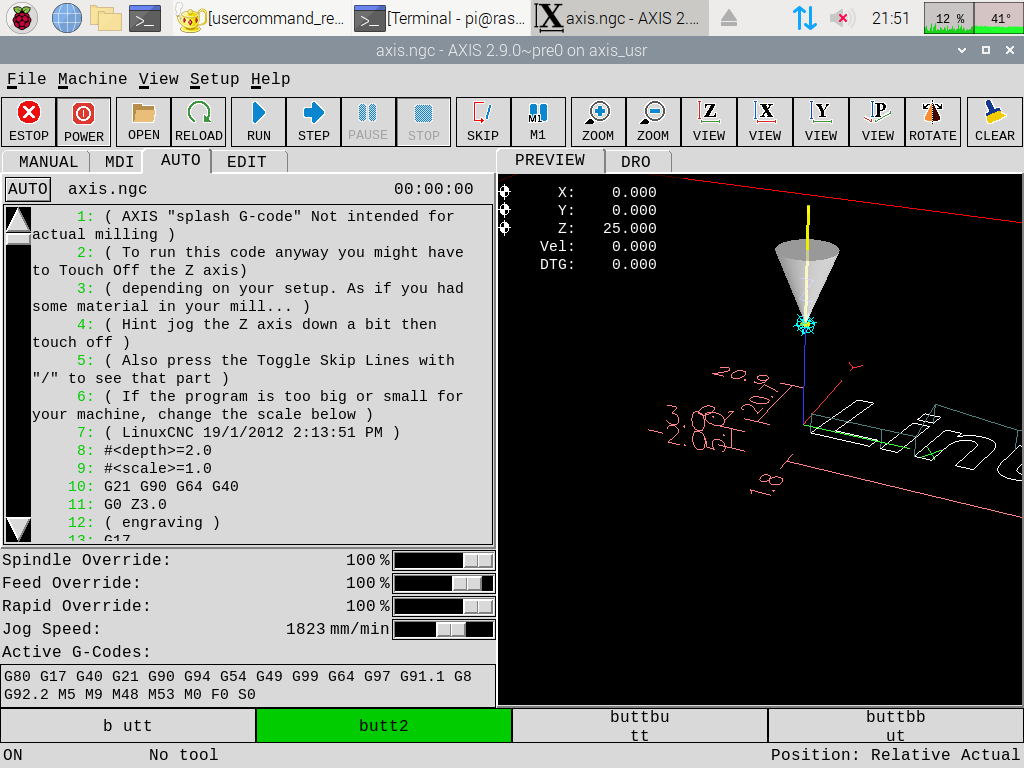Open the Machine menu
This screenshot has height=768, width=1024.
coord(92,79)
